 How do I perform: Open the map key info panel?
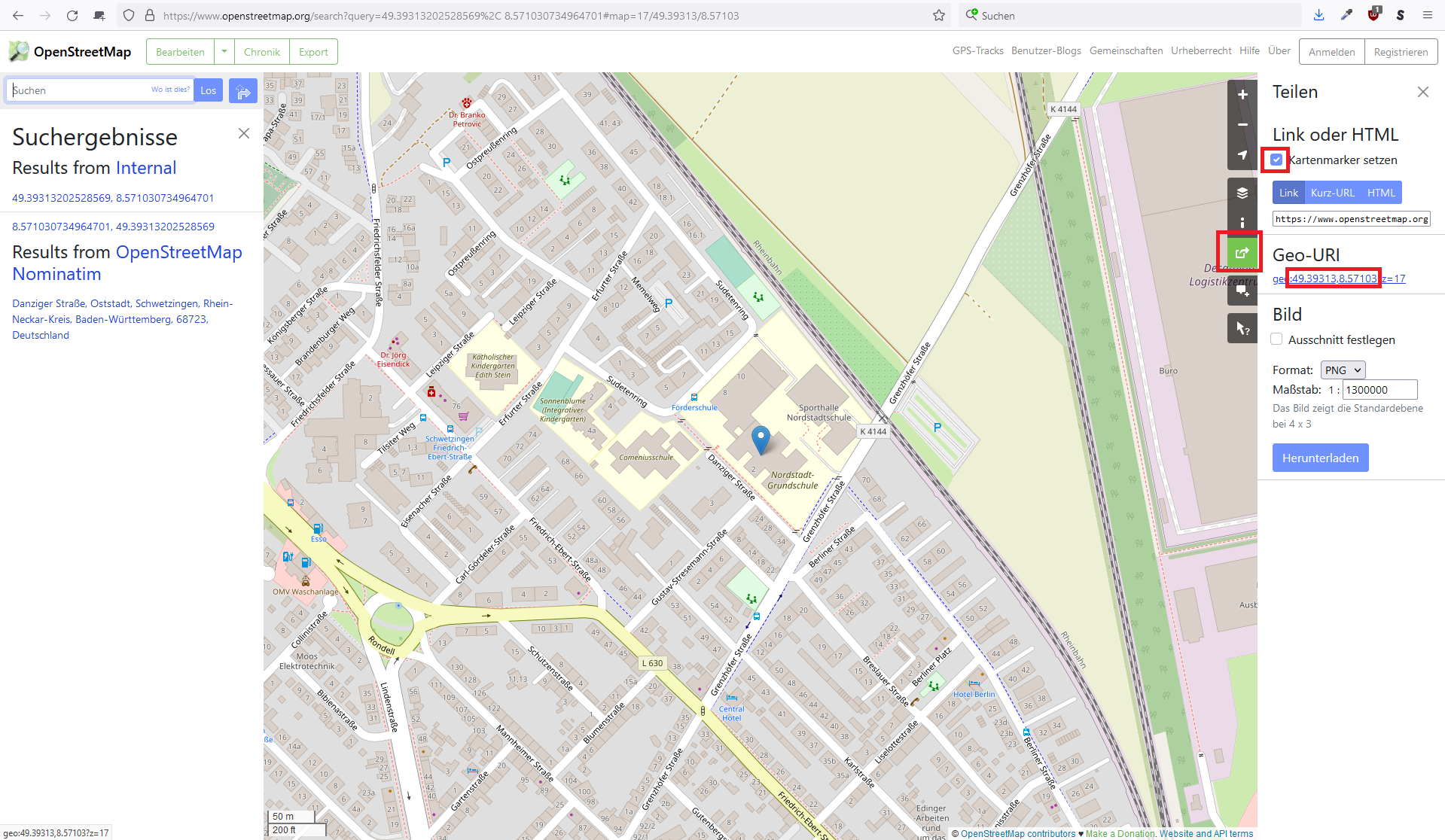click(1242, 223)
